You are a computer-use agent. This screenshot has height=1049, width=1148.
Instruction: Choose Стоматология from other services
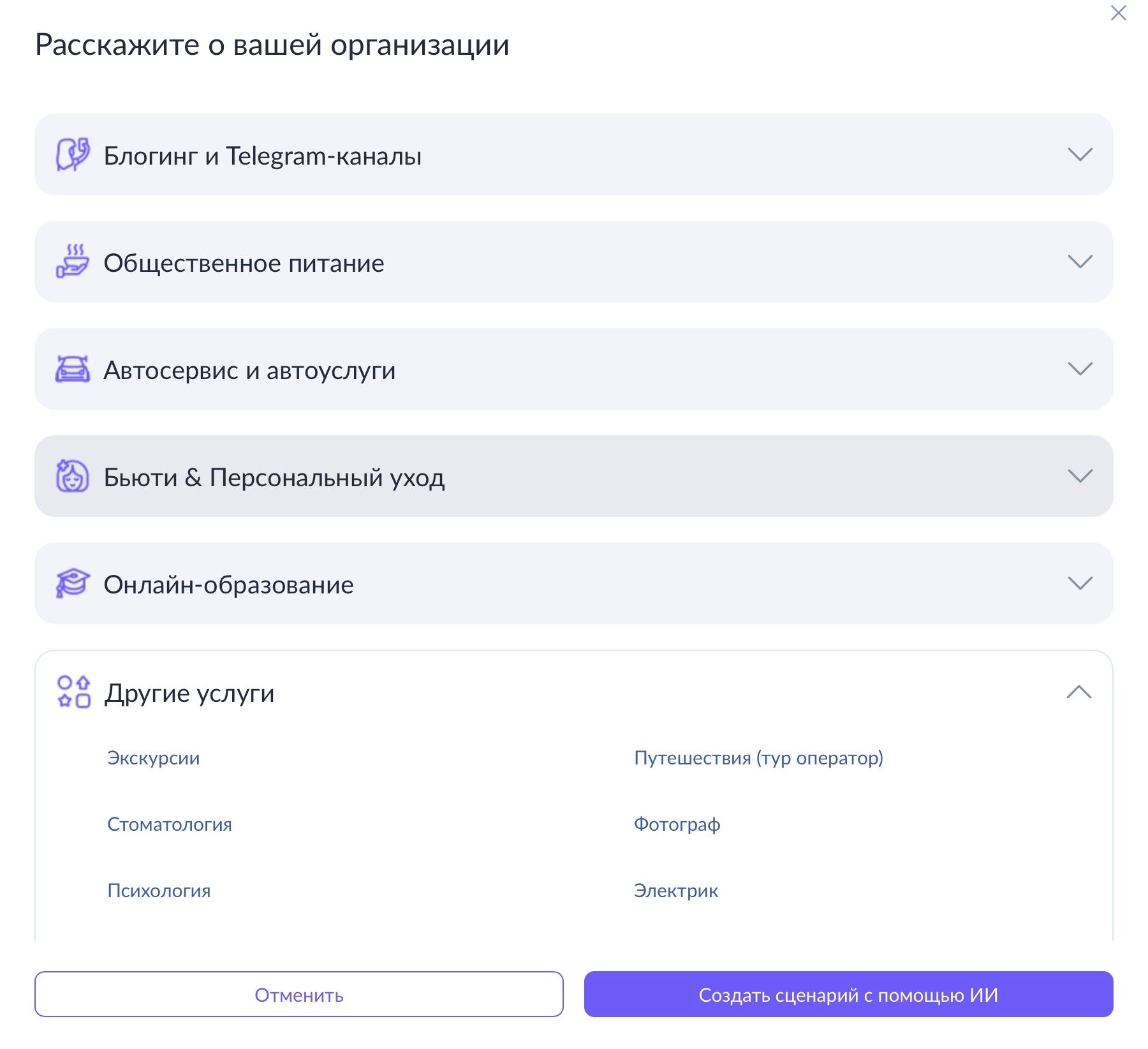coord(170,824)
